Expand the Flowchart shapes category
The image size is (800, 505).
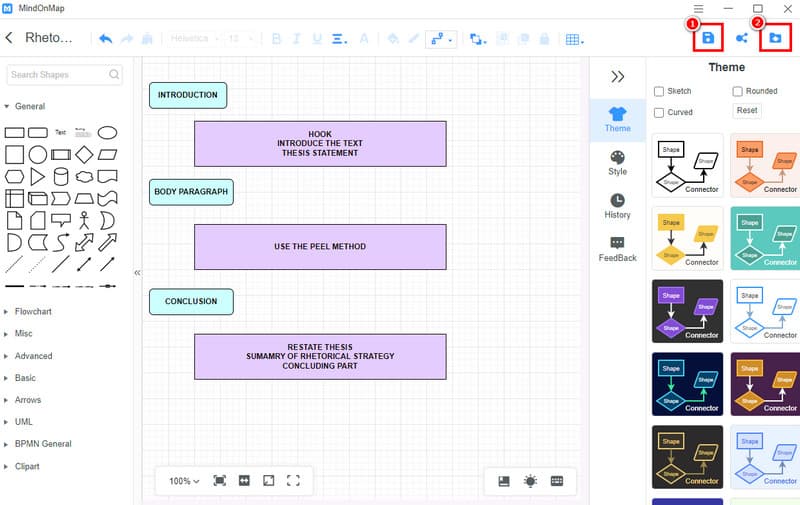(33, 312)
